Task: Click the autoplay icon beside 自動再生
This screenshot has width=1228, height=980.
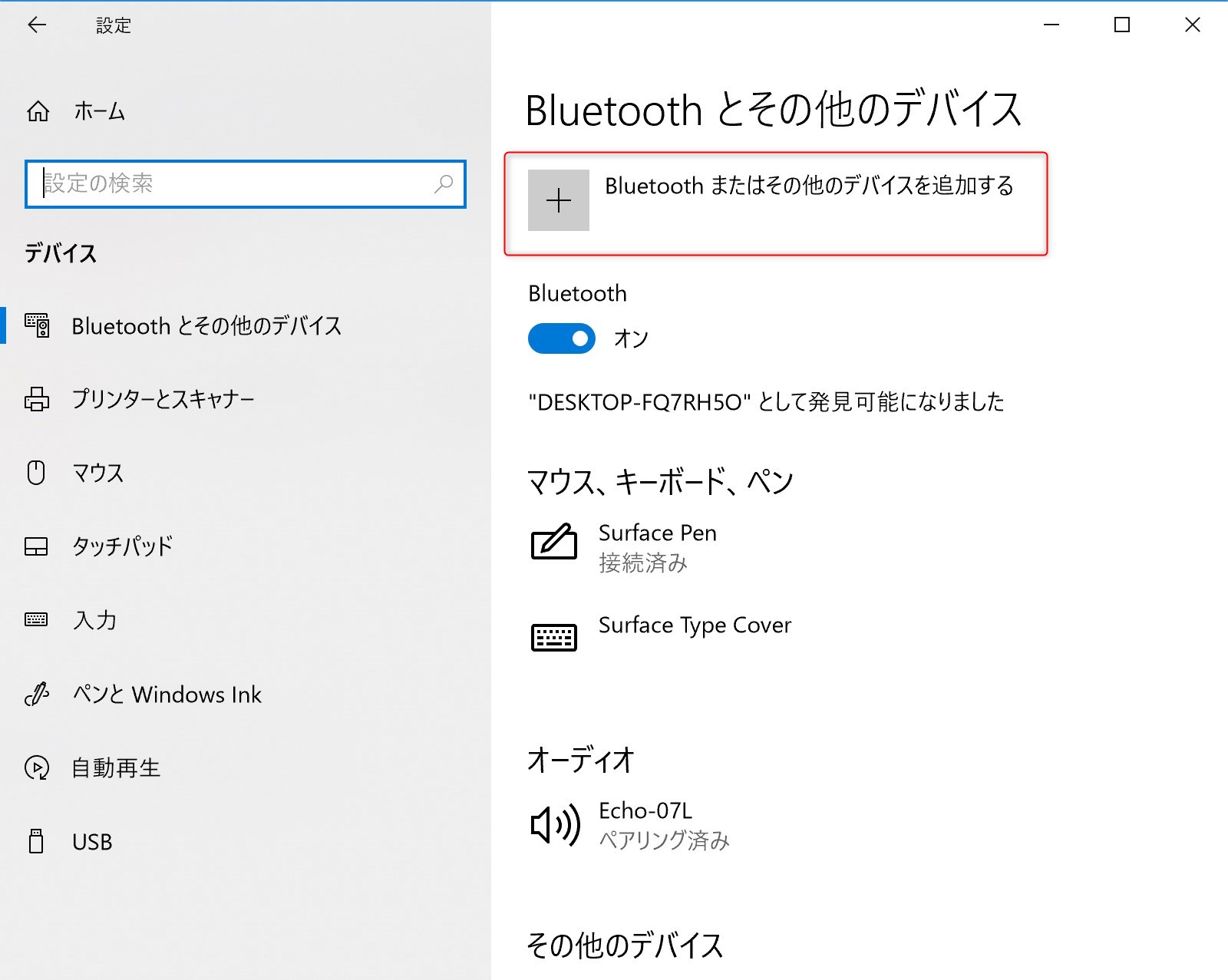Action: coord(37,767)
